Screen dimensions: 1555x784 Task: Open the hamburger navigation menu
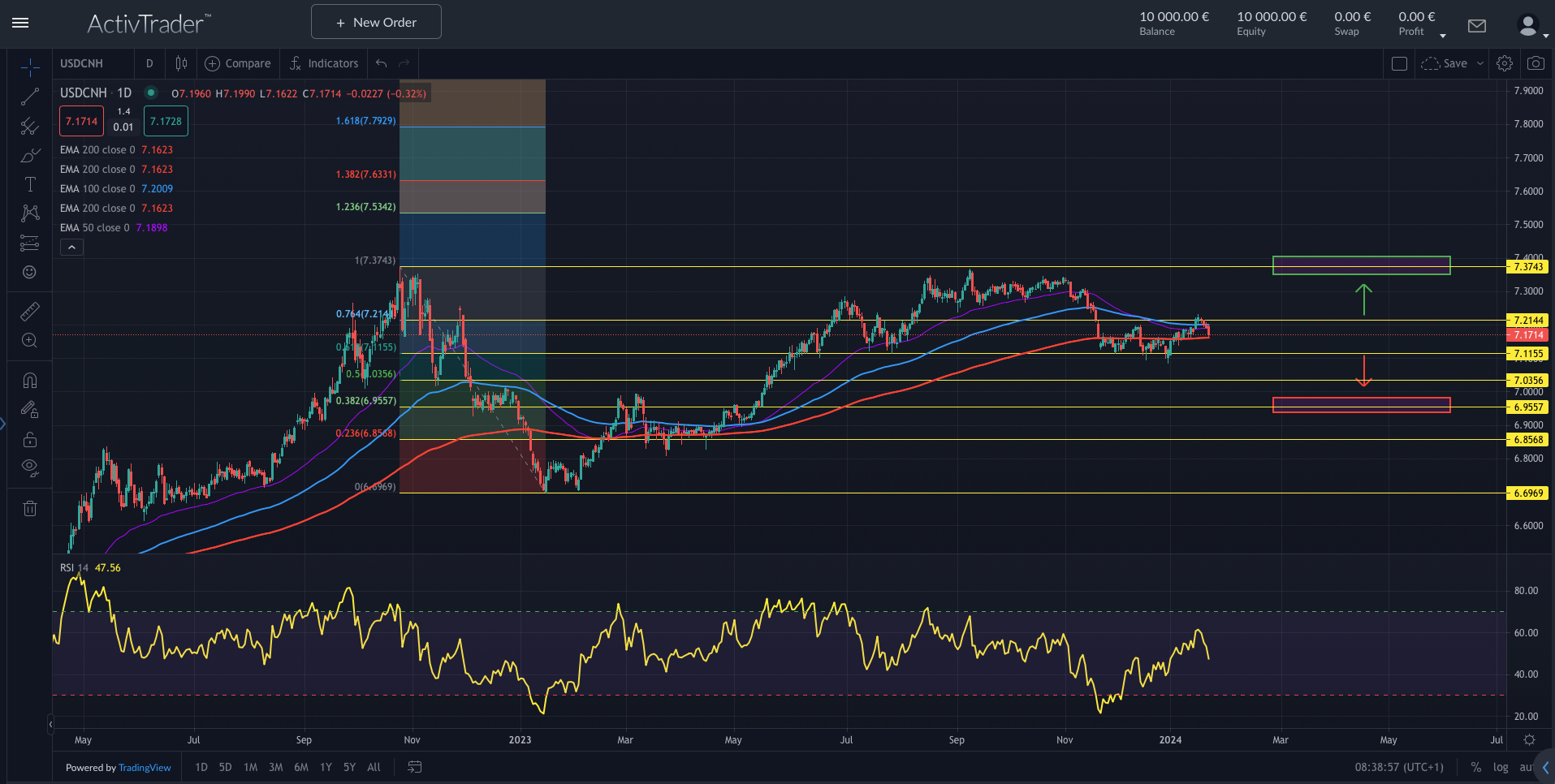20,22
